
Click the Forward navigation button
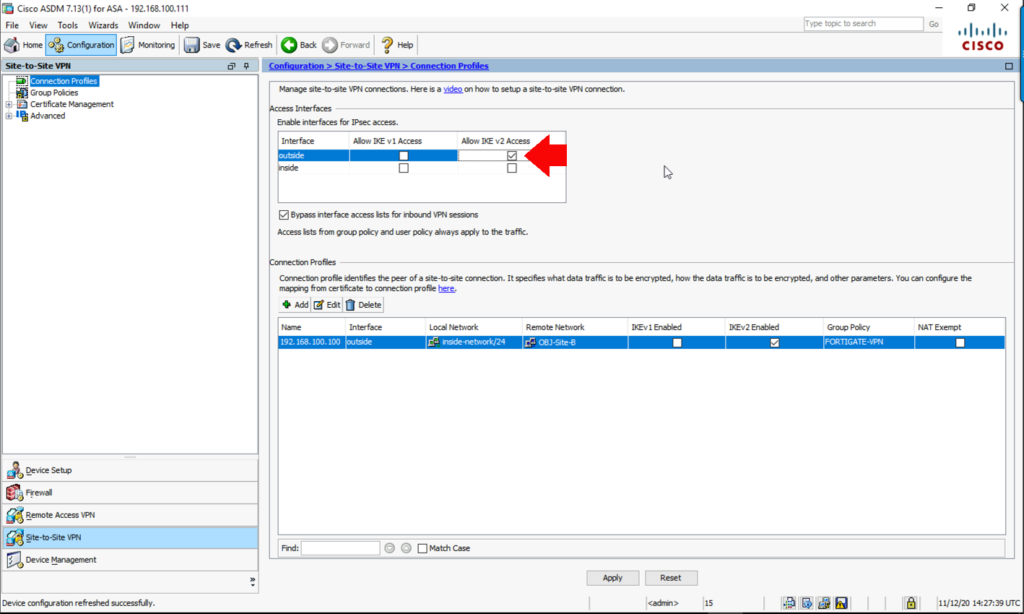347,45
